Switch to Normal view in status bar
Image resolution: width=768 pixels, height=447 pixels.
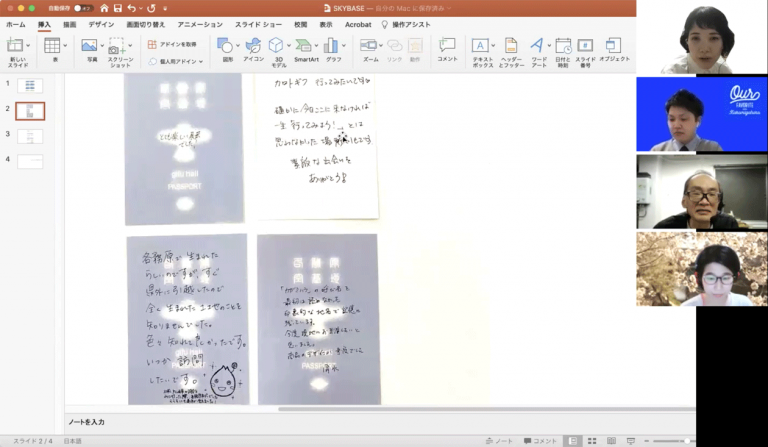(x=573, y=441)
